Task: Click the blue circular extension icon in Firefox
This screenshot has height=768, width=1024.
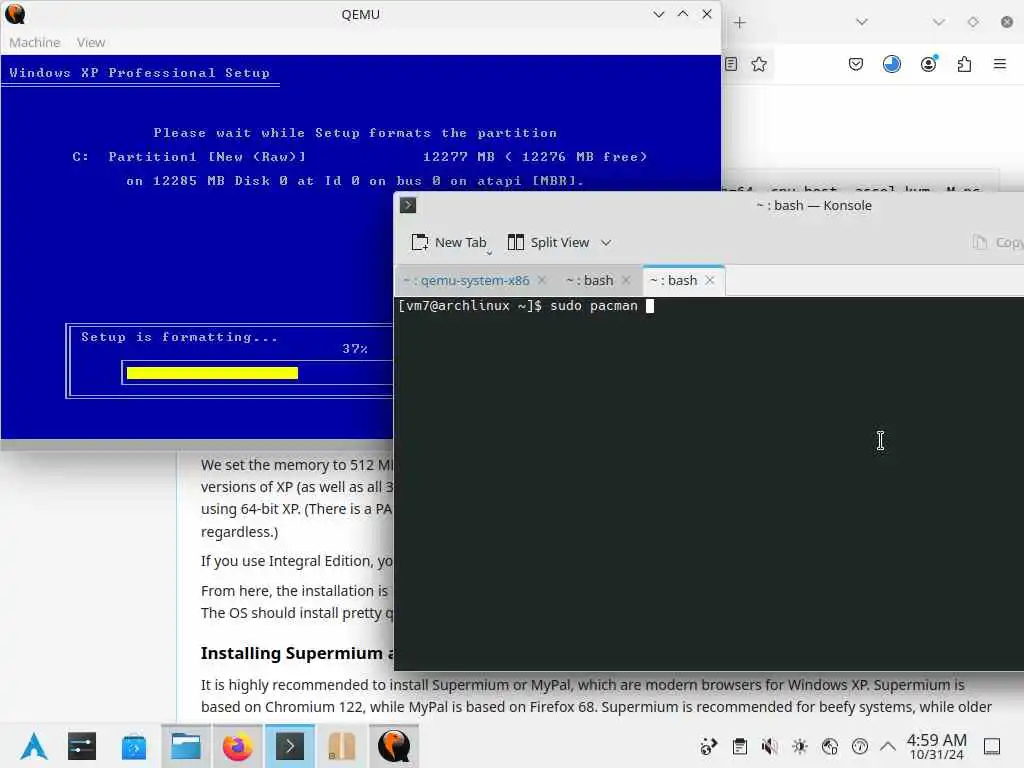Action: coord(891,64)
